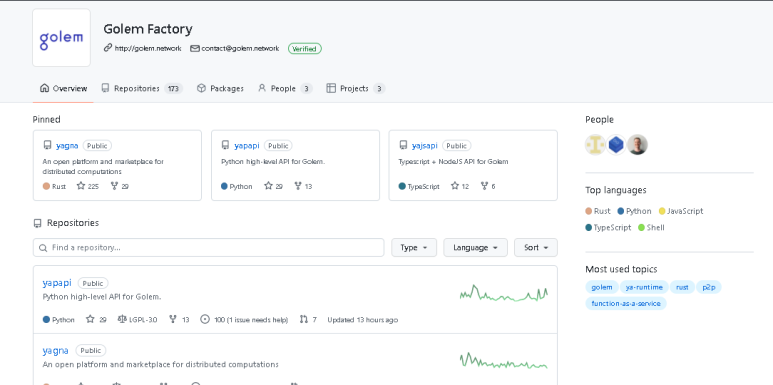The image size is (773, 385).
Task: Click fork count 13 on pinned yapapi
Action: 303,186
